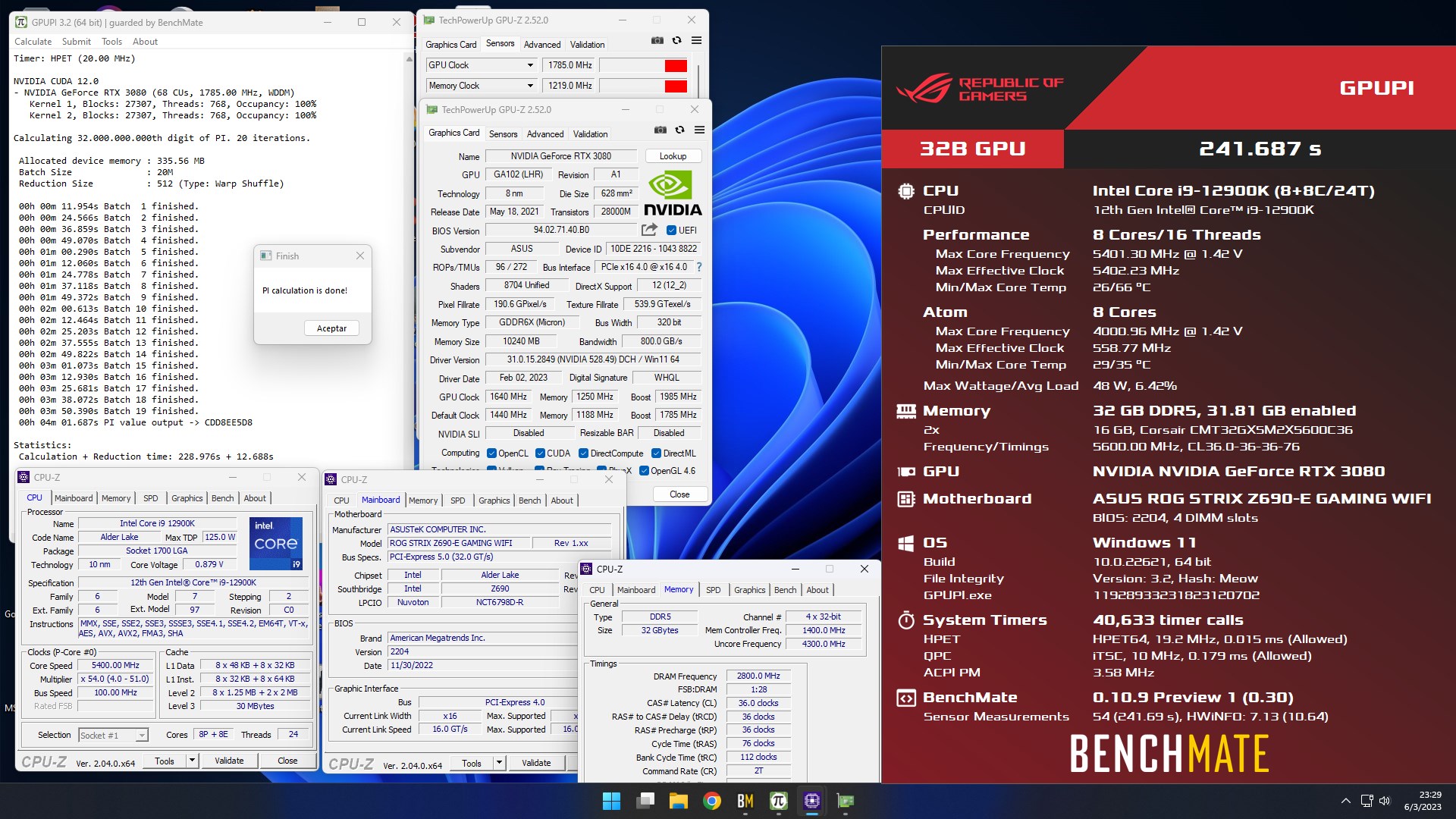
Task: Click GPUPI title bar app icon
Action: 21,22
